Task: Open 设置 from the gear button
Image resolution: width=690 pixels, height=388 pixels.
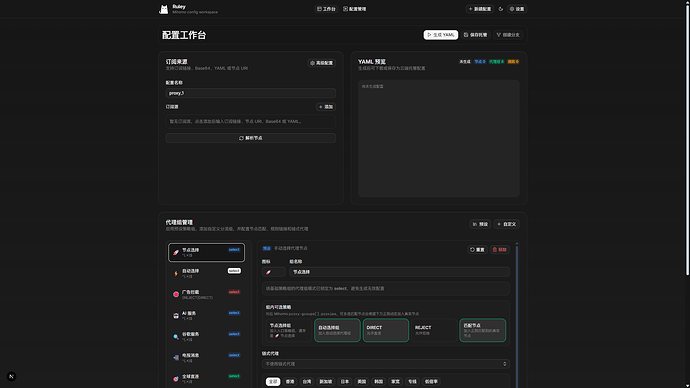Action: coord(517,9)
